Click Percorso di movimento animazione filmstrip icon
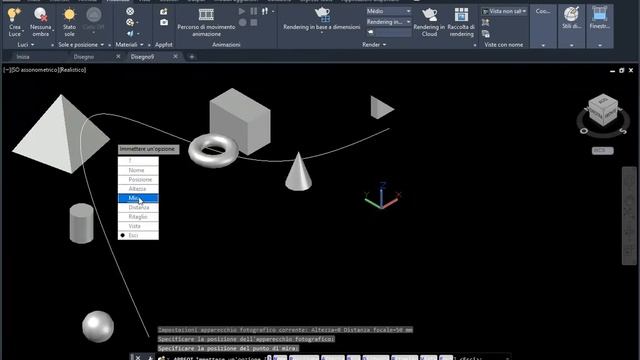 [206, 15]
